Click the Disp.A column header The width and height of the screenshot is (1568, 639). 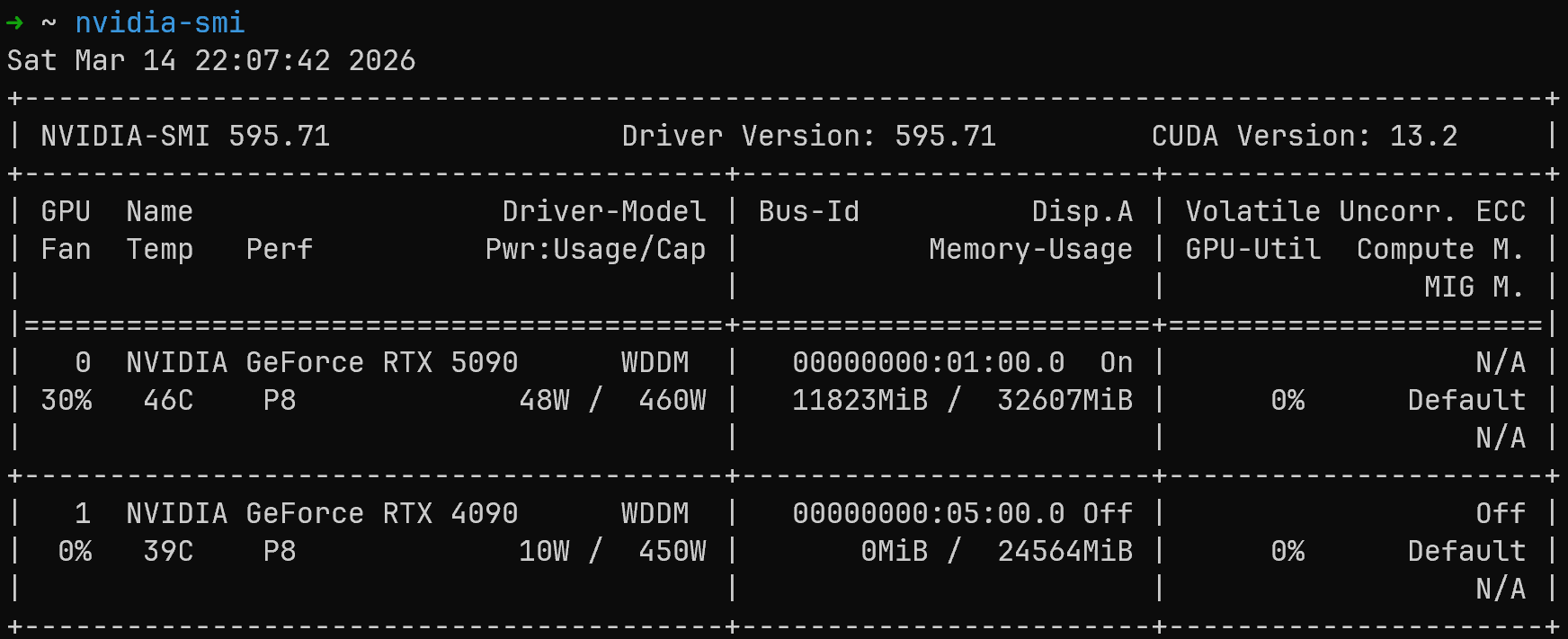click(1082, 211)
